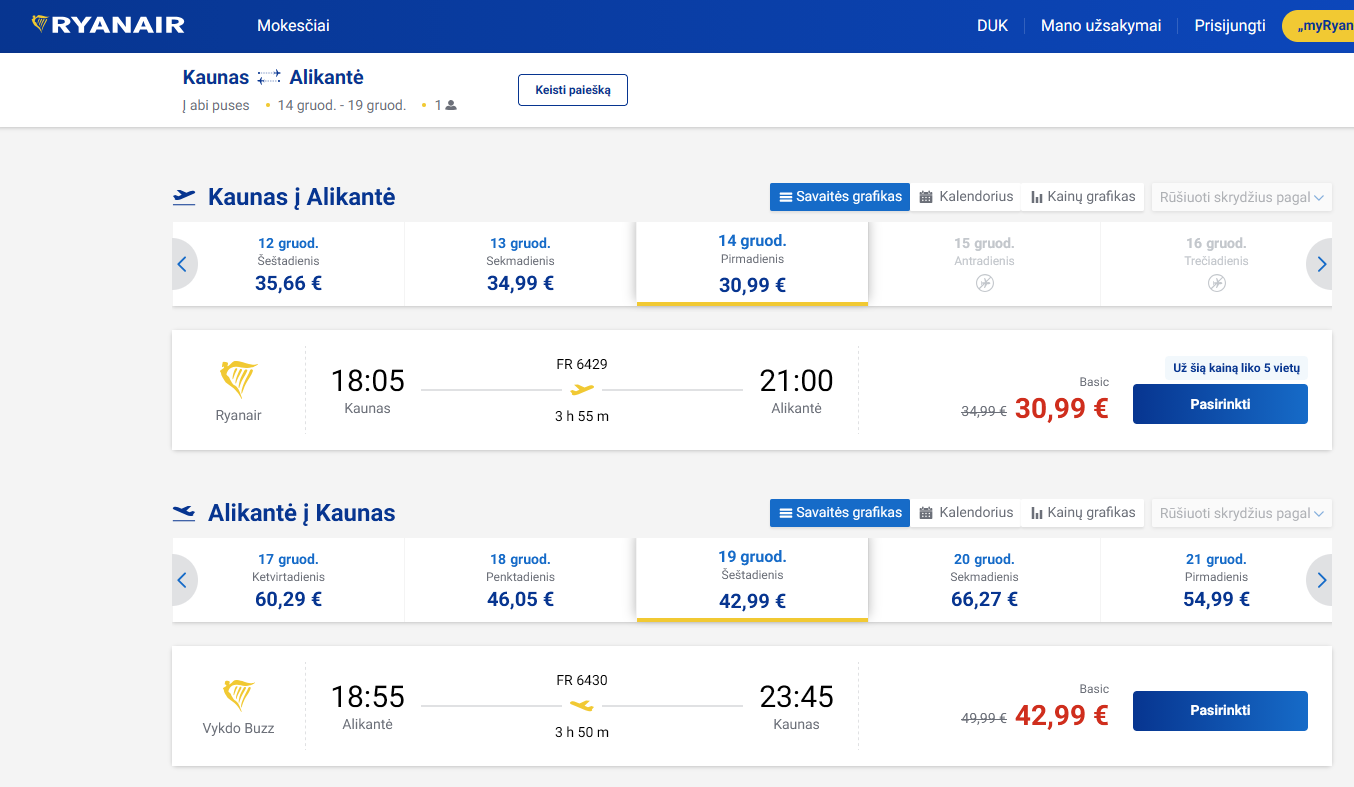Click the 18:55 departure time
Viewport: 1354px width, 787px height.
point(367,696)
